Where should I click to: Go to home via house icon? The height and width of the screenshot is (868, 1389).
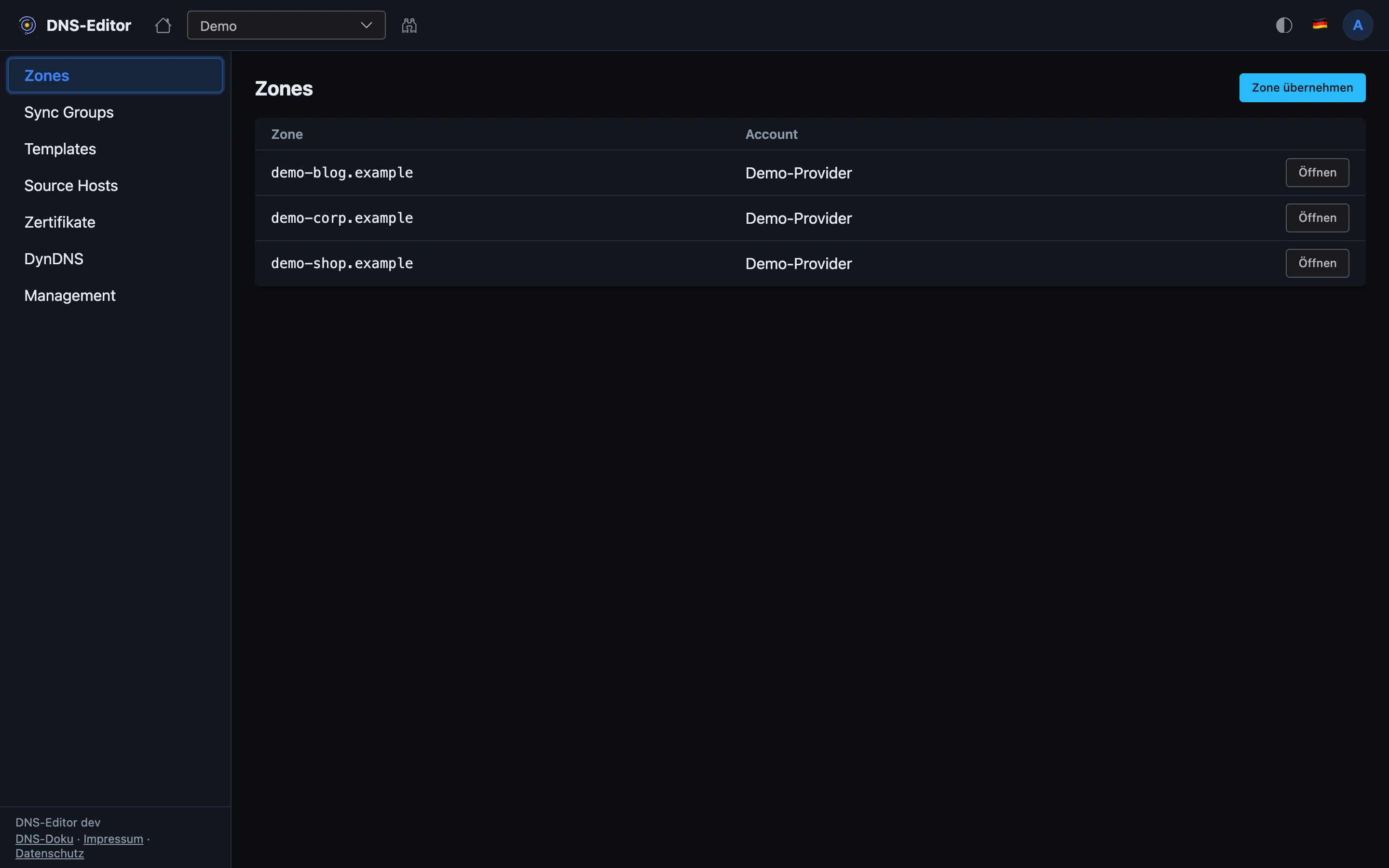click(x=163, y=25)
